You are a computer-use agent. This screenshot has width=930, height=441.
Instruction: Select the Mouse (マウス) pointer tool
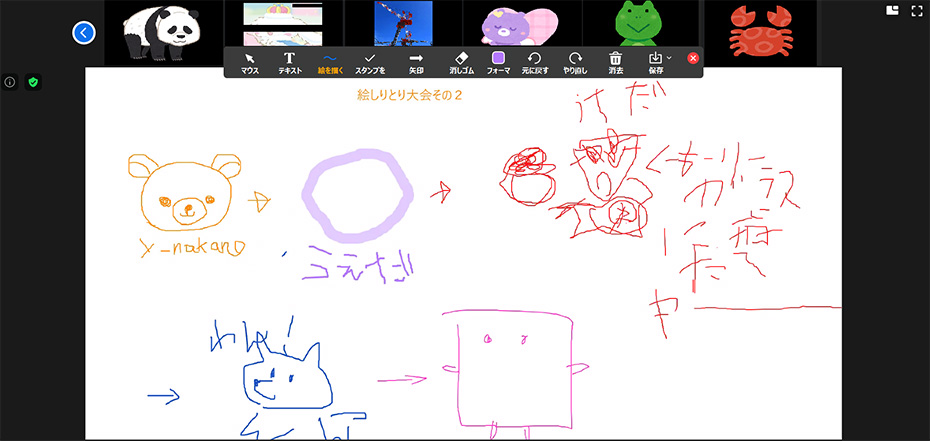250,63
